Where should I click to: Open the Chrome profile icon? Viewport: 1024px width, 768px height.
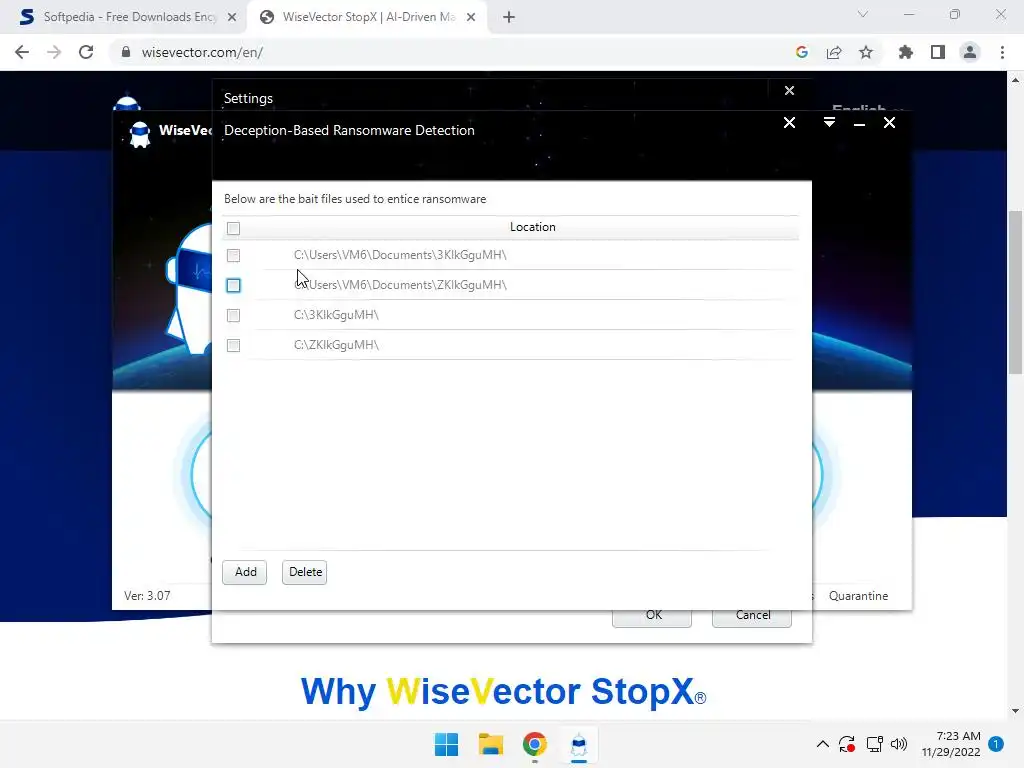(970, 52)
